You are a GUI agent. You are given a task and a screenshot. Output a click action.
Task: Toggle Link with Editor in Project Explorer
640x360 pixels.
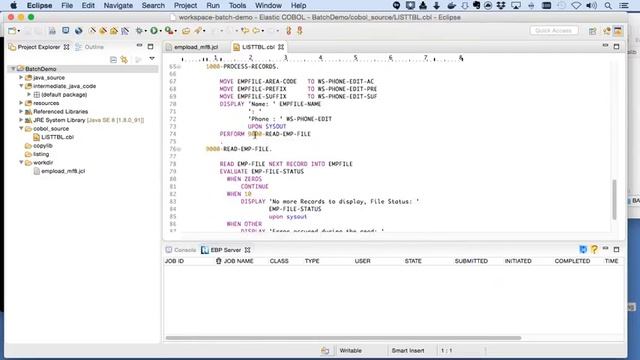(x=124, y=60)
